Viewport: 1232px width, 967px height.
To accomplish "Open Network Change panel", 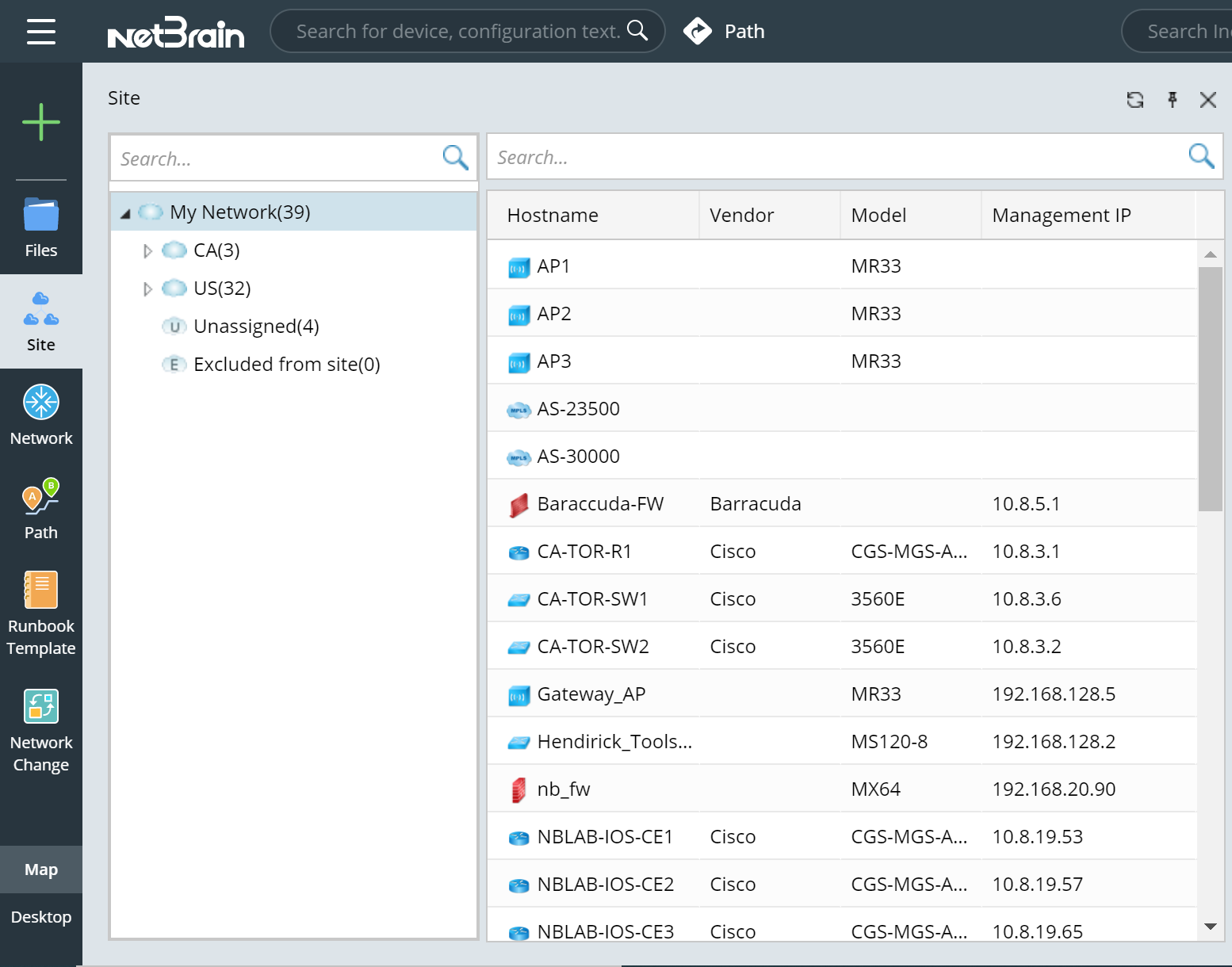I will point(41,731).
